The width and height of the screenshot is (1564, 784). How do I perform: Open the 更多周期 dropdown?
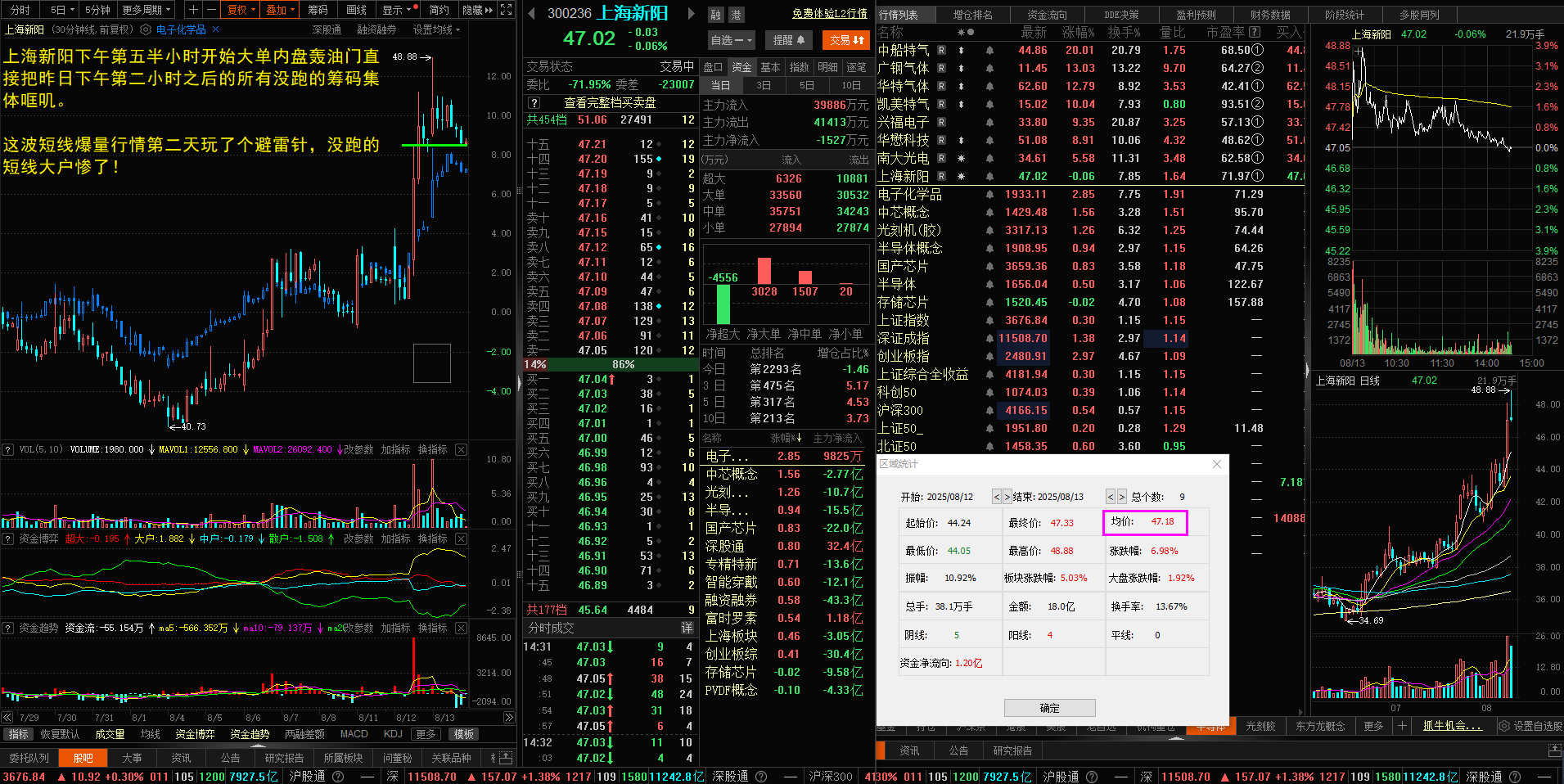(146, 10)
